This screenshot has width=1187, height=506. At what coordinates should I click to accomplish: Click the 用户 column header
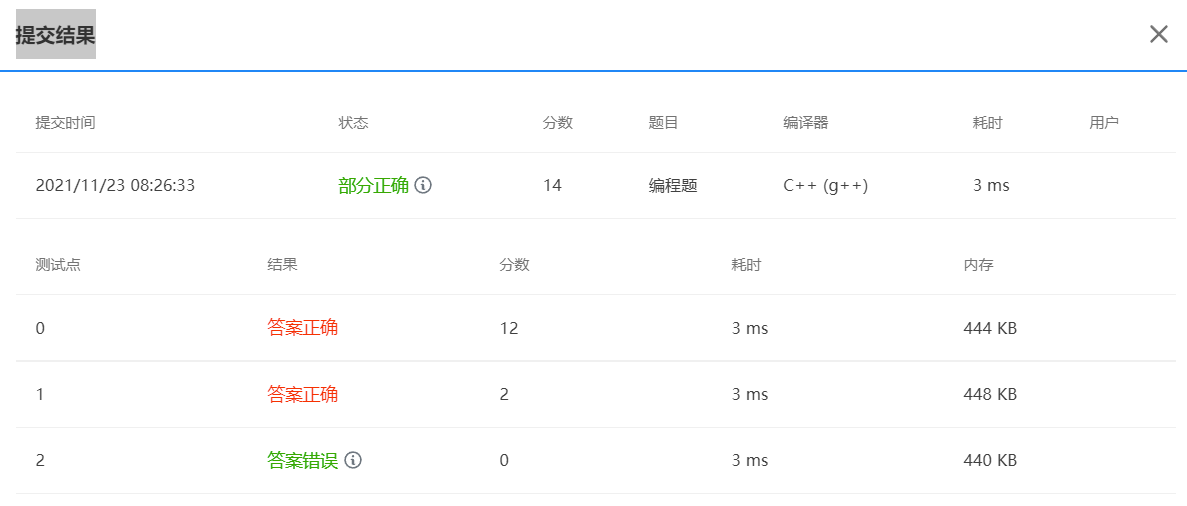(x=1104, y=123)
